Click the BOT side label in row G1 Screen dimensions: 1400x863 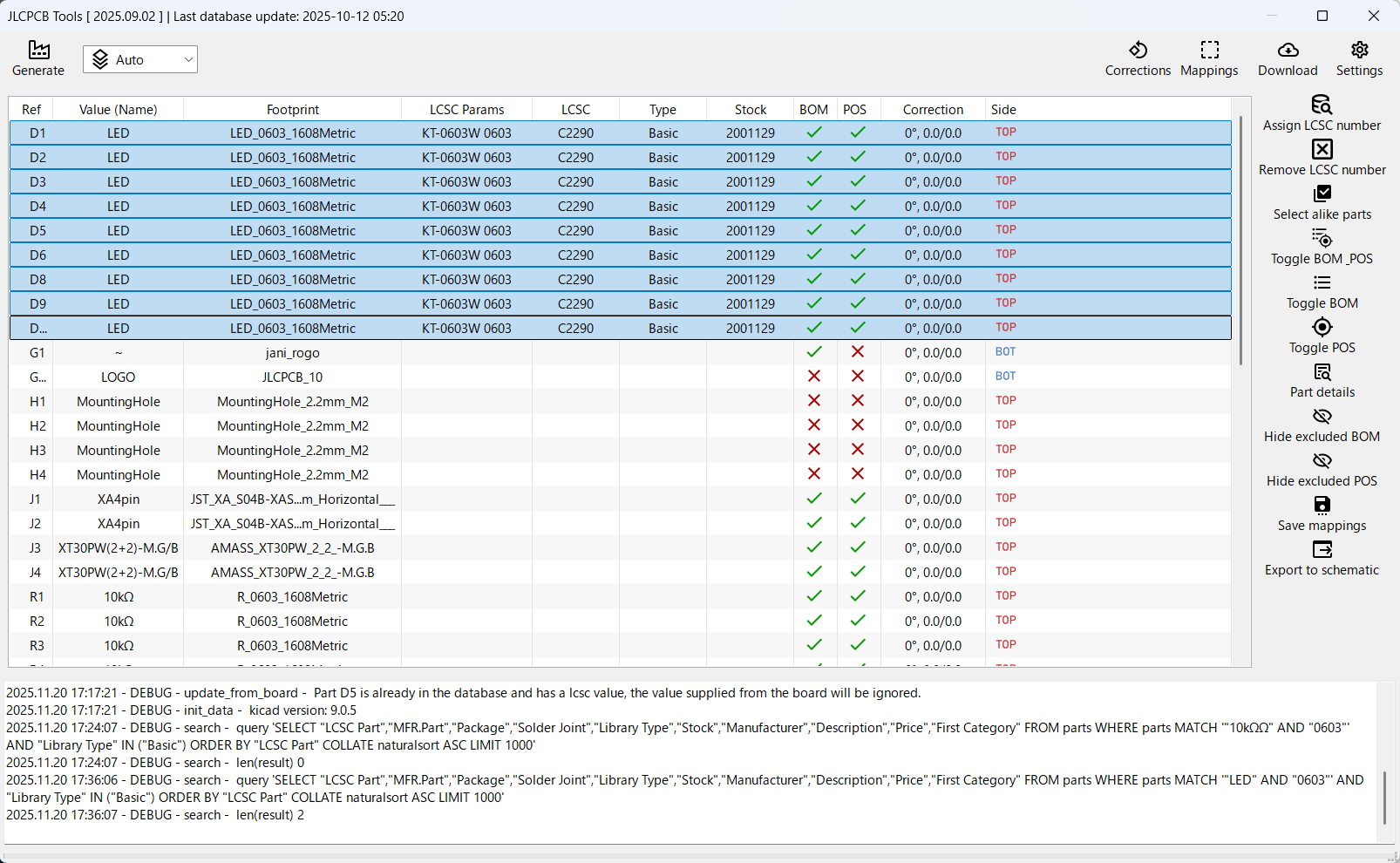click(x=1005, y=351)
